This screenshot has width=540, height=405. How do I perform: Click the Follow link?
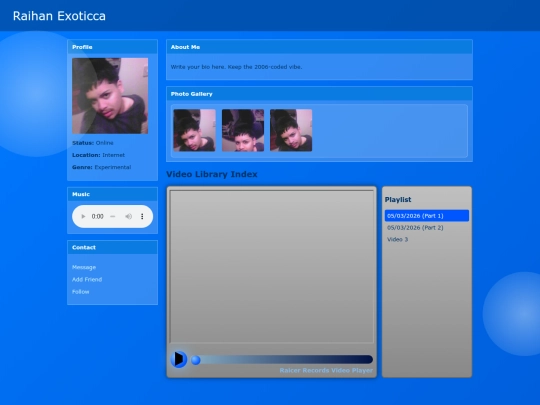81,292
